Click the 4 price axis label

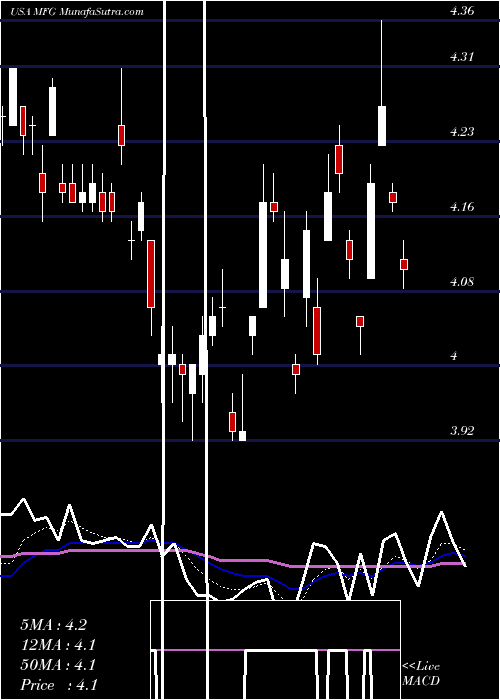[x=454, y=356]
